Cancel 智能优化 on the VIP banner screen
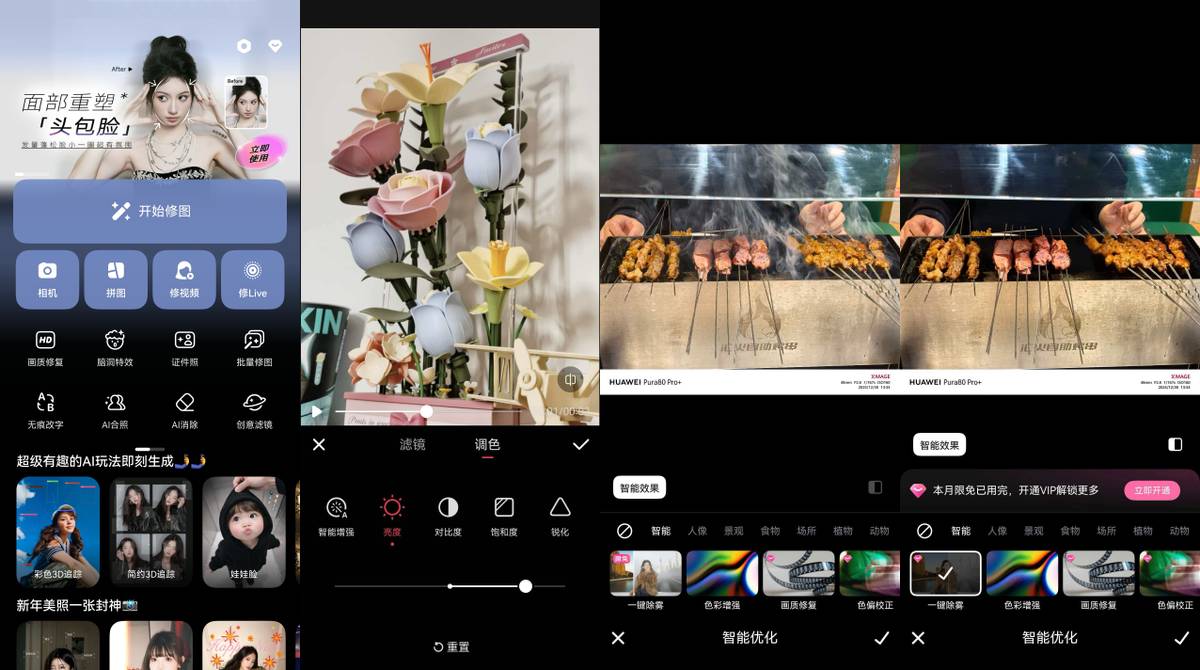Image resolution: width=1200 pixels, height=670 pixels. pyautogui.click(x=918, y=638)
